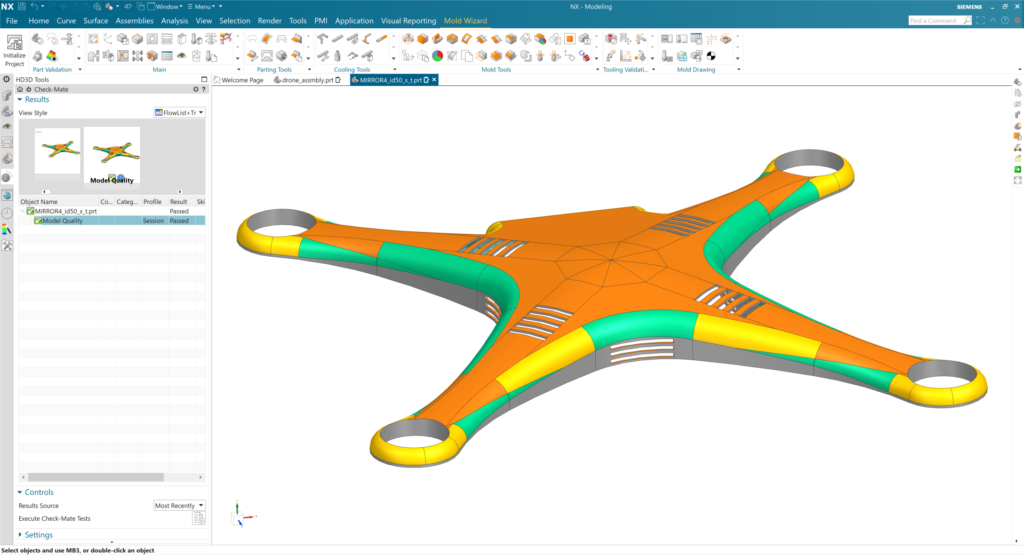
Task: Click the red-green pie icon in Mold Tools
Action: tap(438, 56)
